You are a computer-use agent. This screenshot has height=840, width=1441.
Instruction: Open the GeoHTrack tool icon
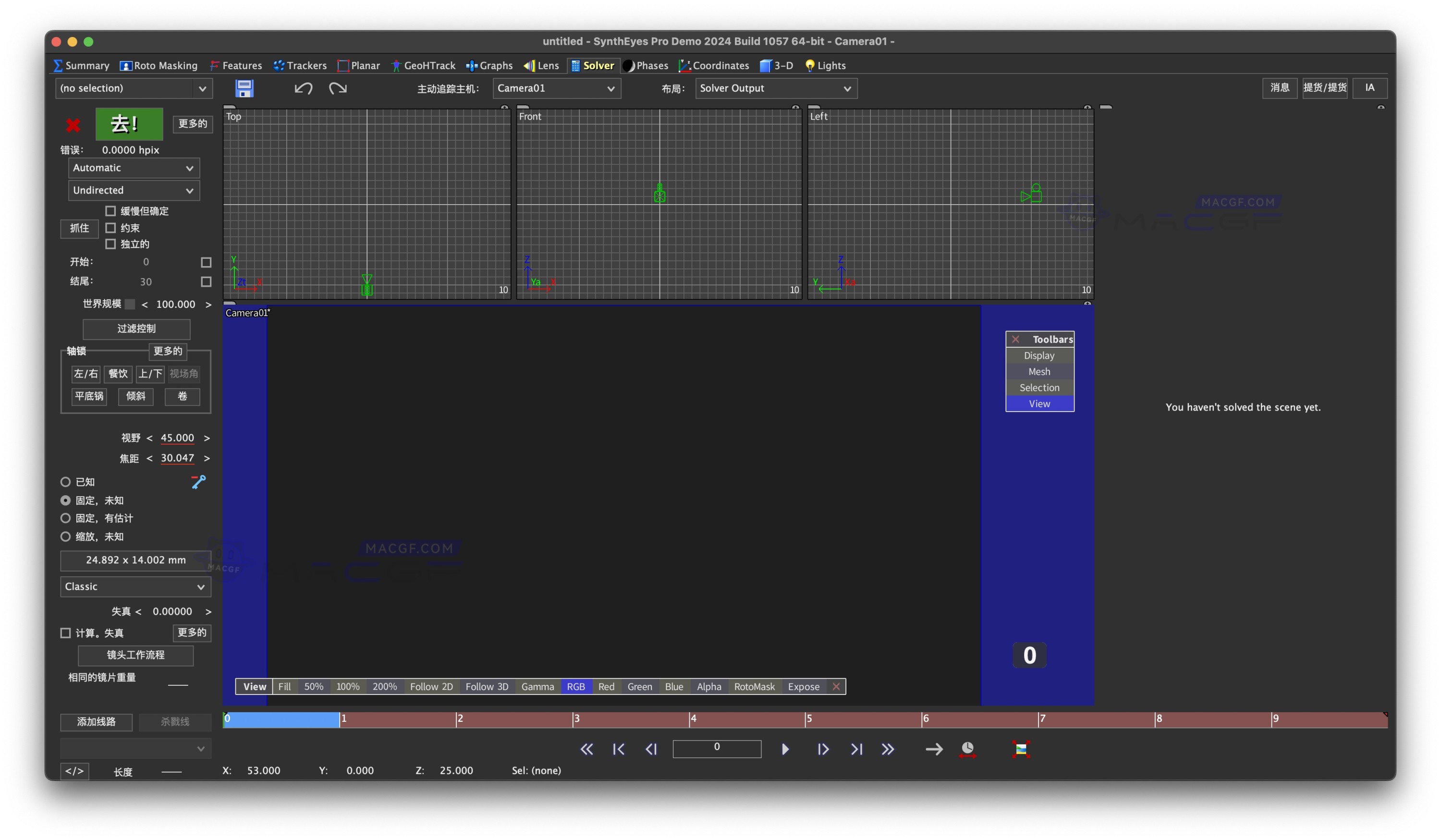(x=396, y=65)
